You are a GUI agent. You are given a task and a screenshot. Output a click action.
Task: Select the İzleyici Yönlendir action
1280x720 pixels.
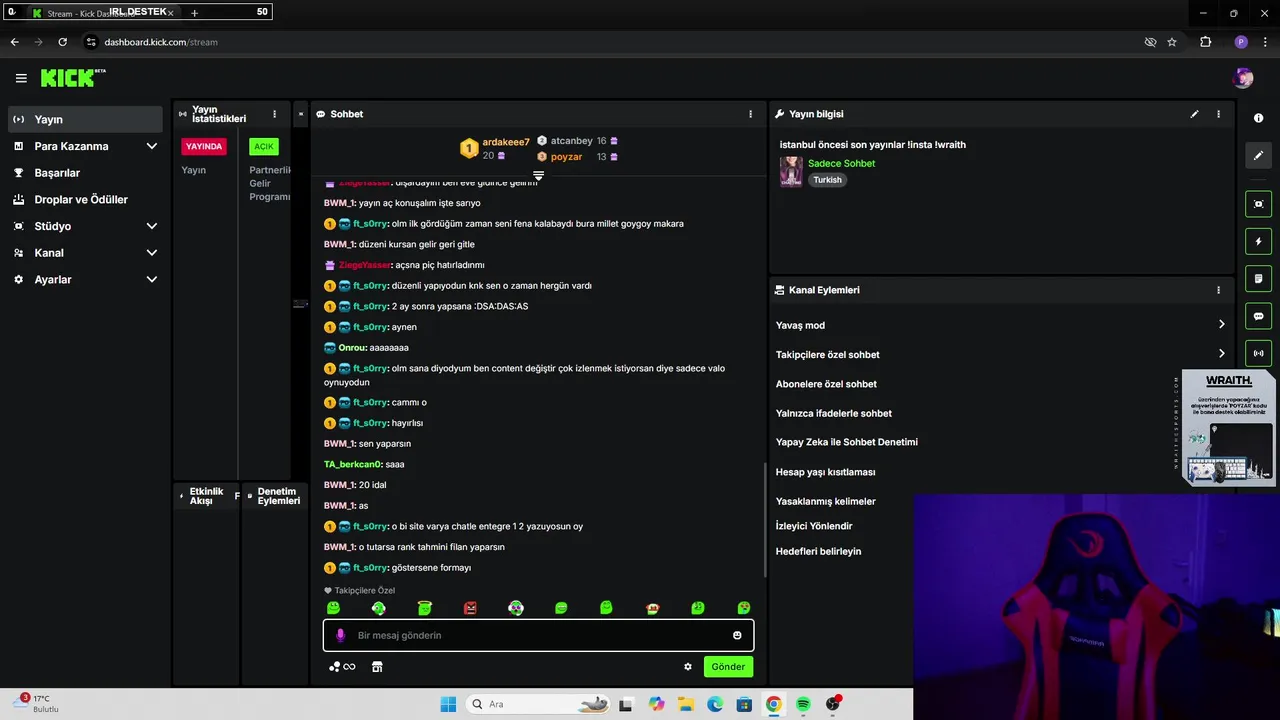[814, 526]
